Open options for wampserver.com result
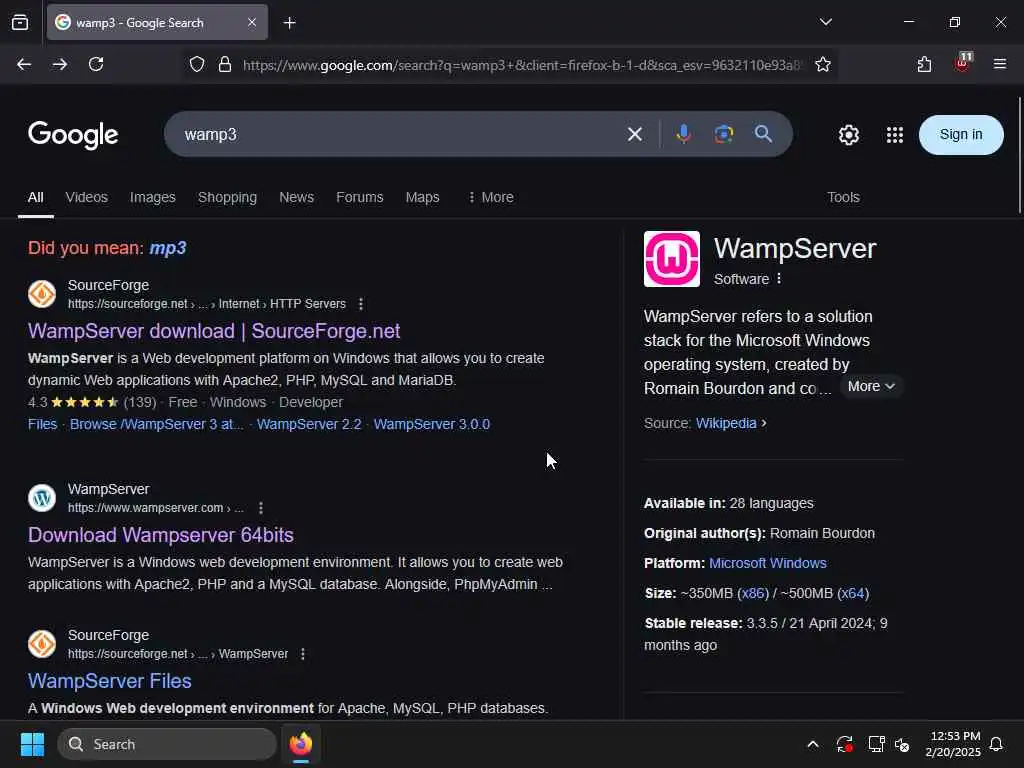The image size is (1024, 768). coord(261,507)
